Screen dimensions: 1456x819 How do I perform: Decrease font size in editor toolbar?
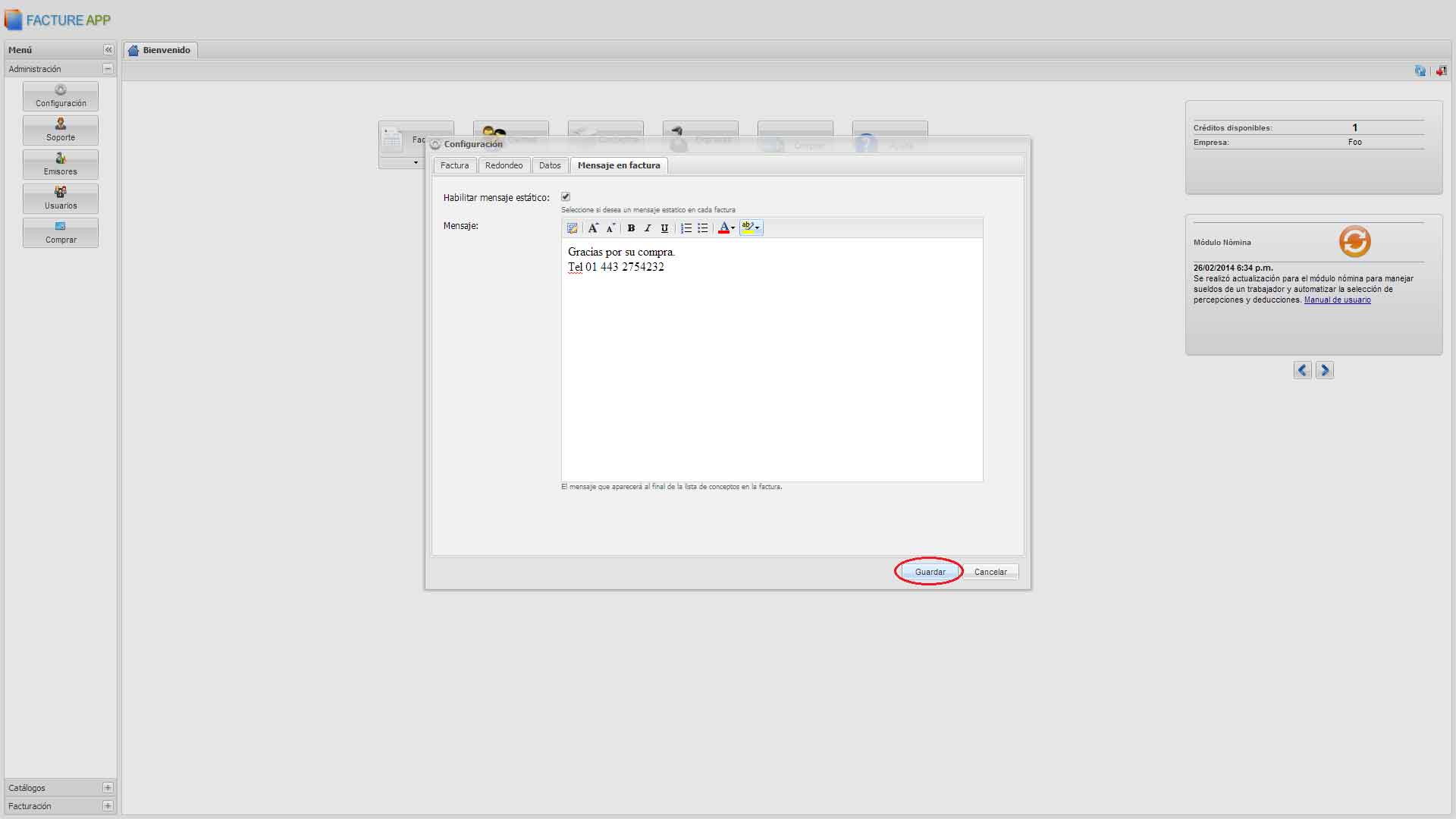610,228
